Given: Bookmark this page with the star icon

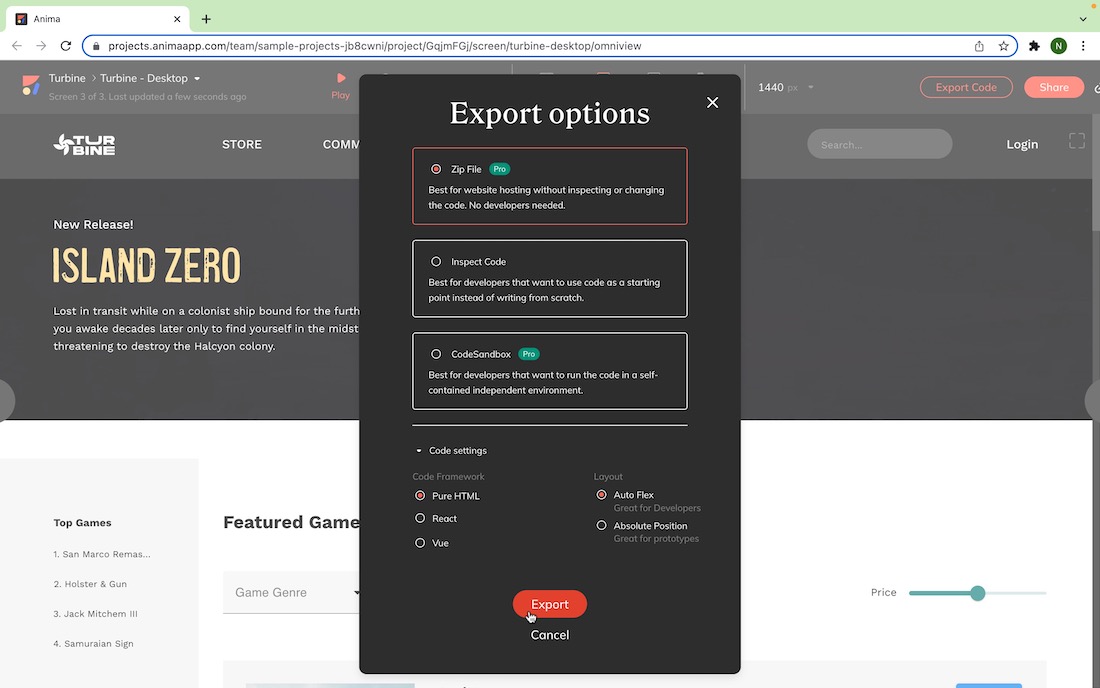Looking at the screenshot, I should [1003, 46].
